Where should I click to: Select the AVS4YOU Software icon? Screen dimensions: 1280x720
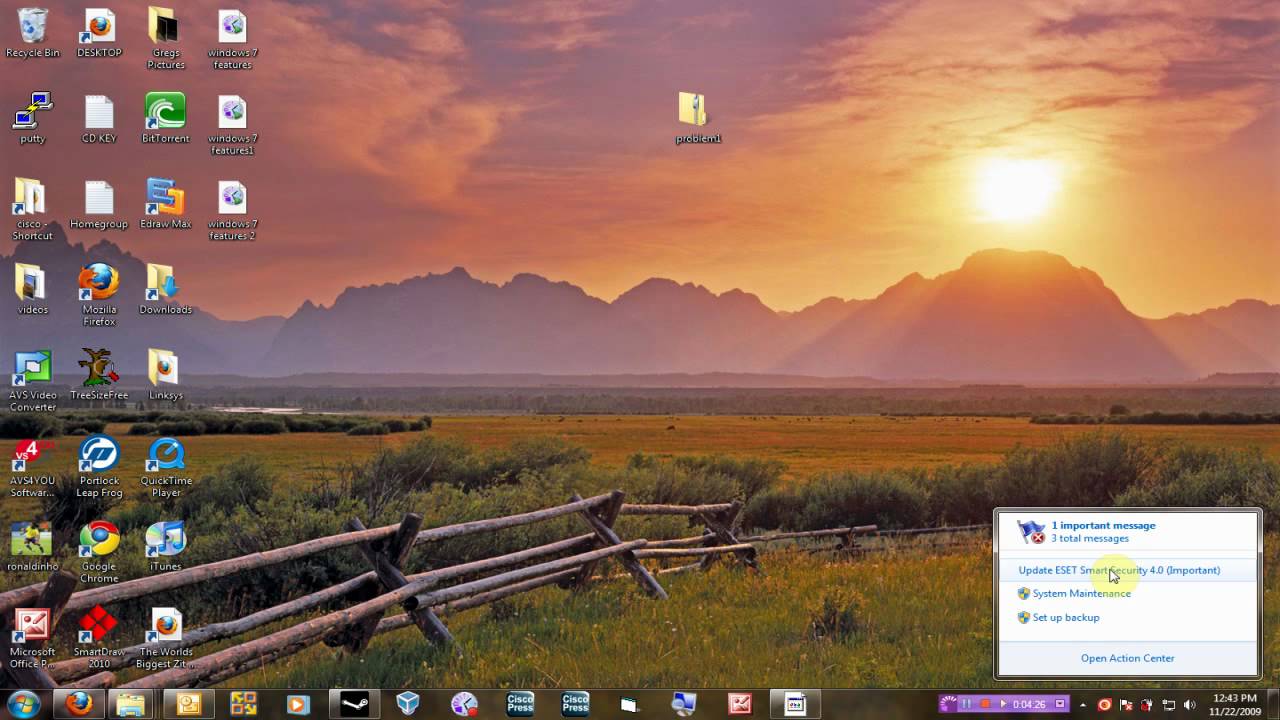32,467
